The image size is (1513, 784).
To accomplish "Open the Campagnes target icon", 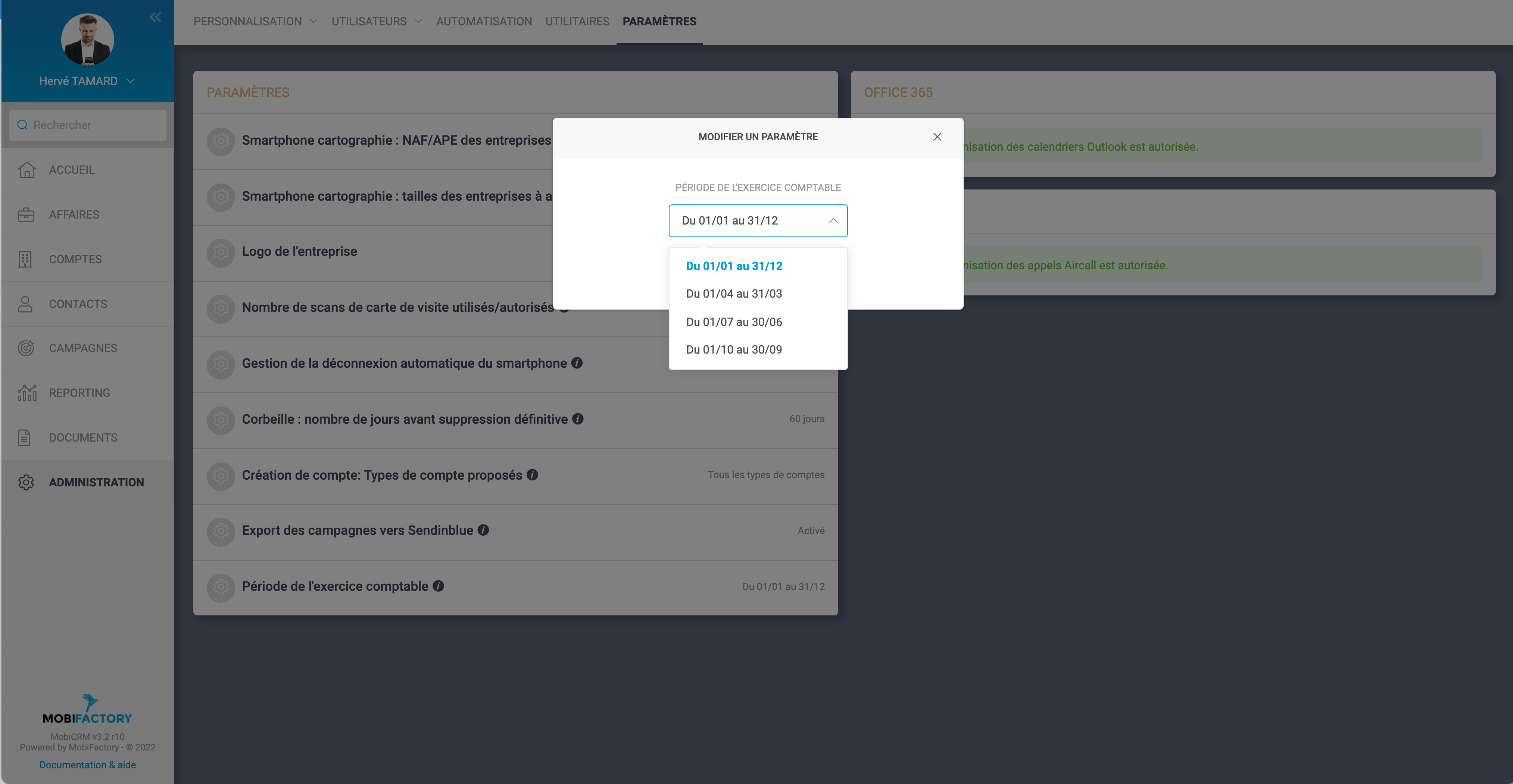I will (26, 348).
